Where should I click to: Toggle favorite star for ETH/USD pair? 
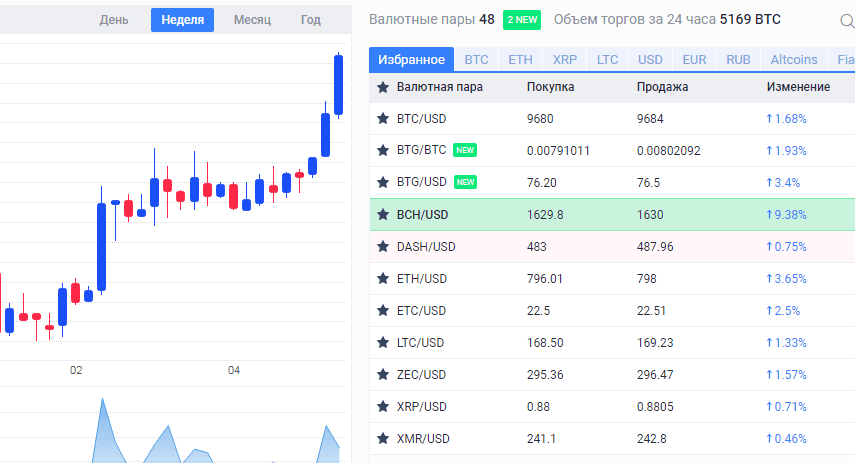383,279
